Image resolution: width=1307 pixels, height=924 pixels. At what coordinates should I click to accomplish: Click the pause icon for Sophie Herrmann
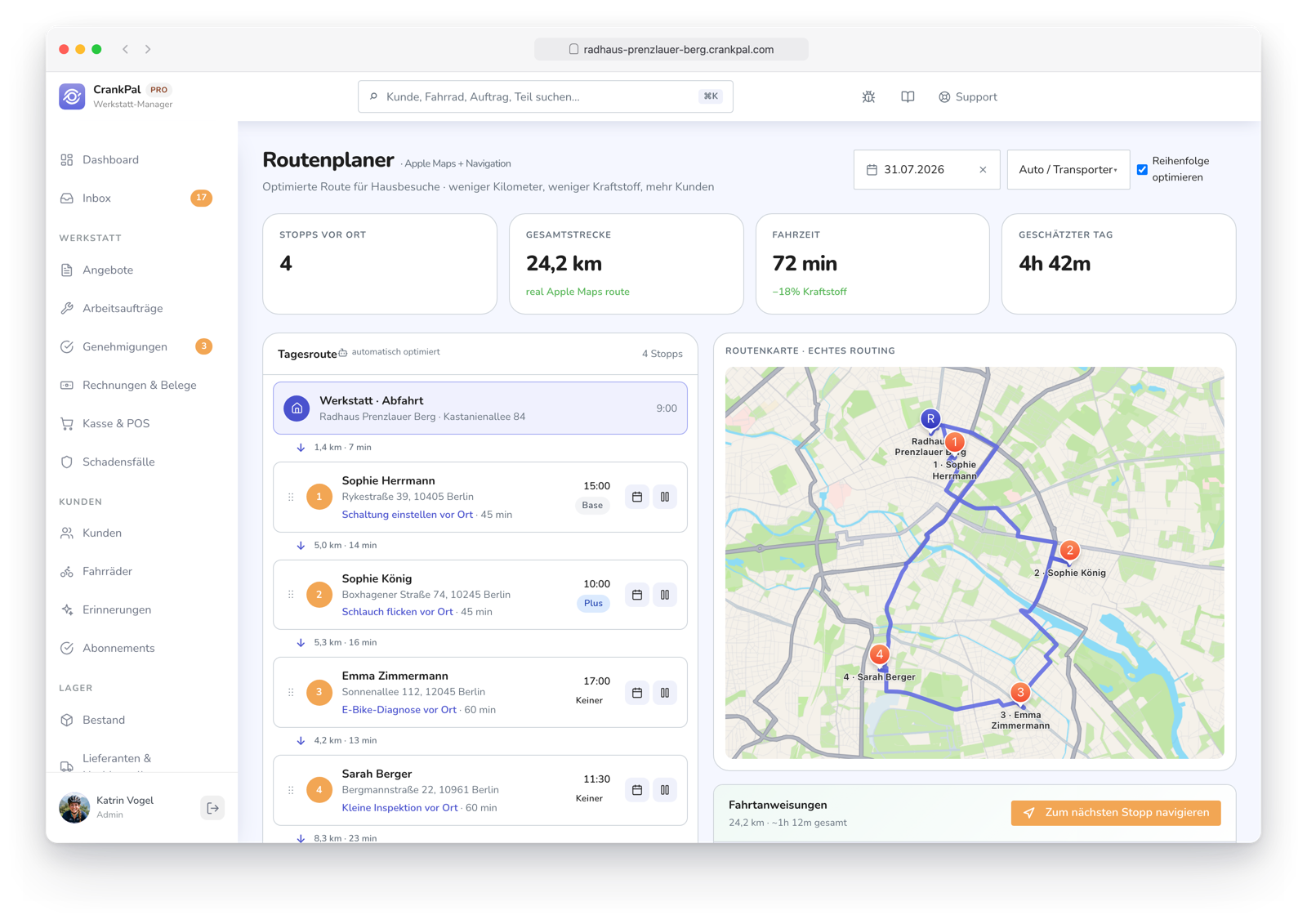[665, 497]
